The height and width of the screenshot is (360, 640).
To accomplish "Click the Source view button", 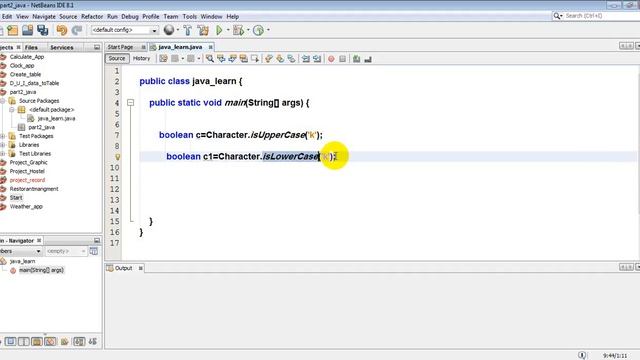I will coord(117,59).
